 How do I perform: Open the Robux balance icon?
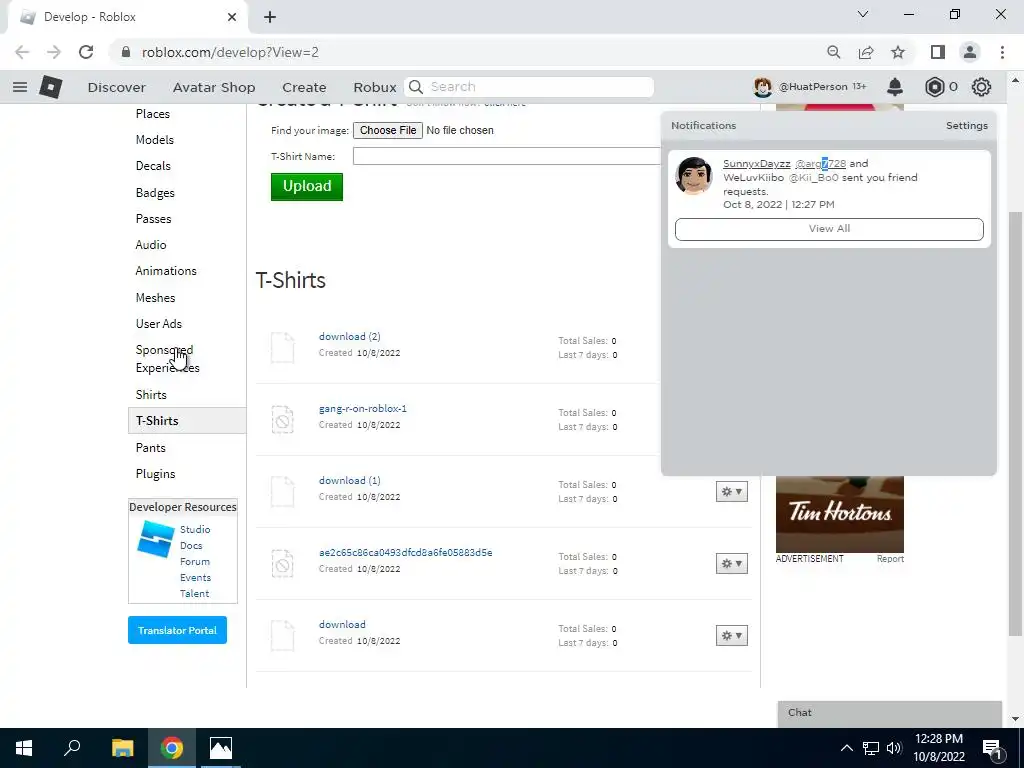pos(935,87)
